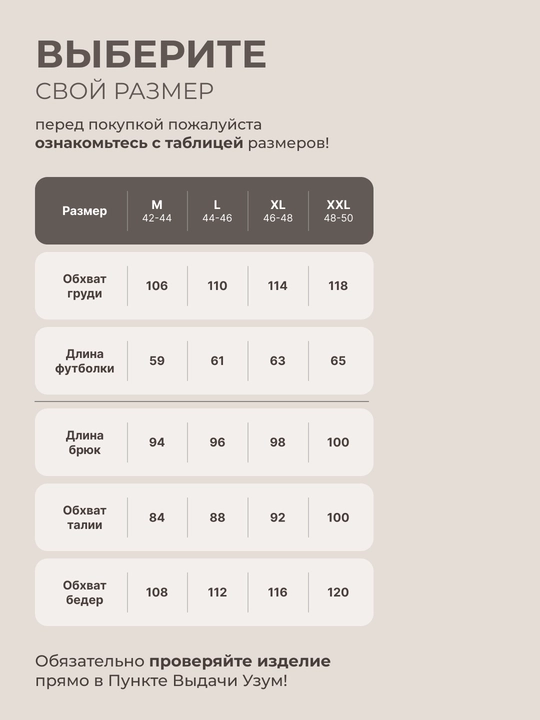Click hip value 120 for size XXL
540x720 pixels.
pos(338,592)
